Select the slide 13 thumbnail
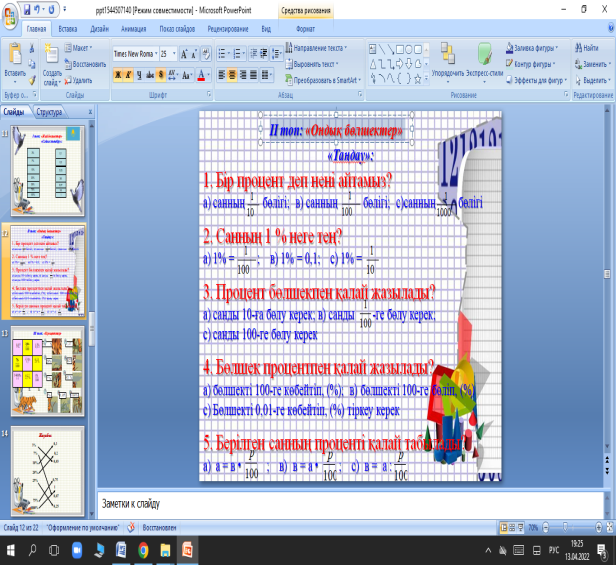 click(x=48, y=371)
